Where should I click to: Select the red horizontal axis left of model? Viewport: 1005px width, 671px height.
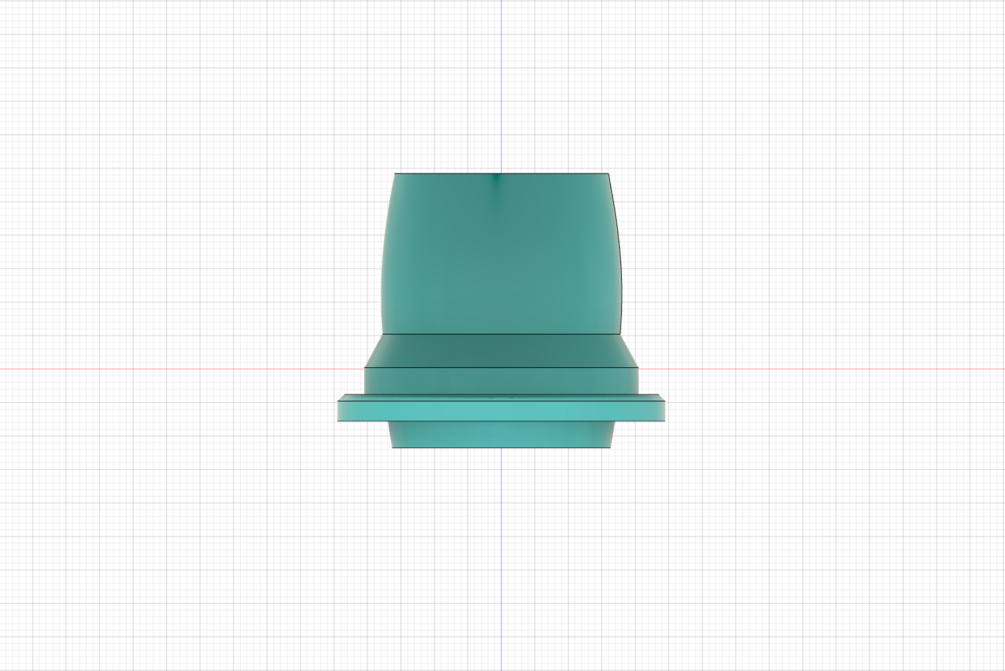[179, 369]
